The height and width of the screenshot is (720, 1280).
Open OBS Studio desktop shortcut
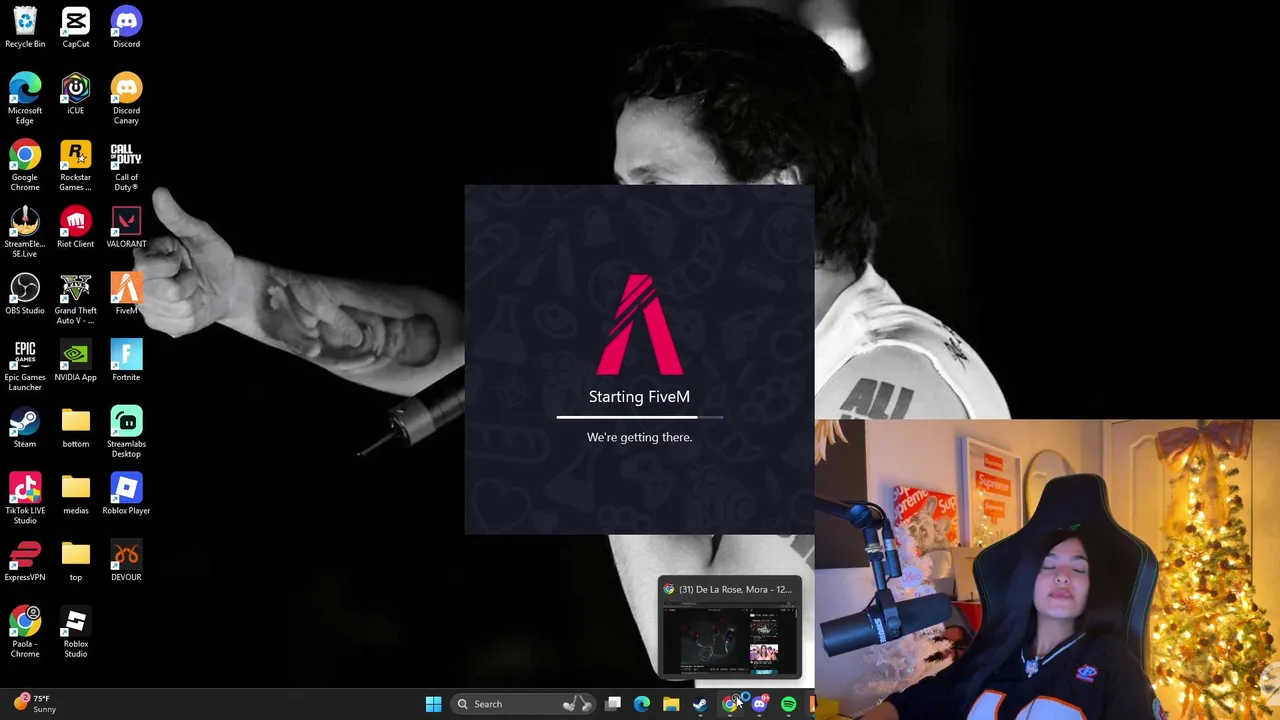pos(25,294)
